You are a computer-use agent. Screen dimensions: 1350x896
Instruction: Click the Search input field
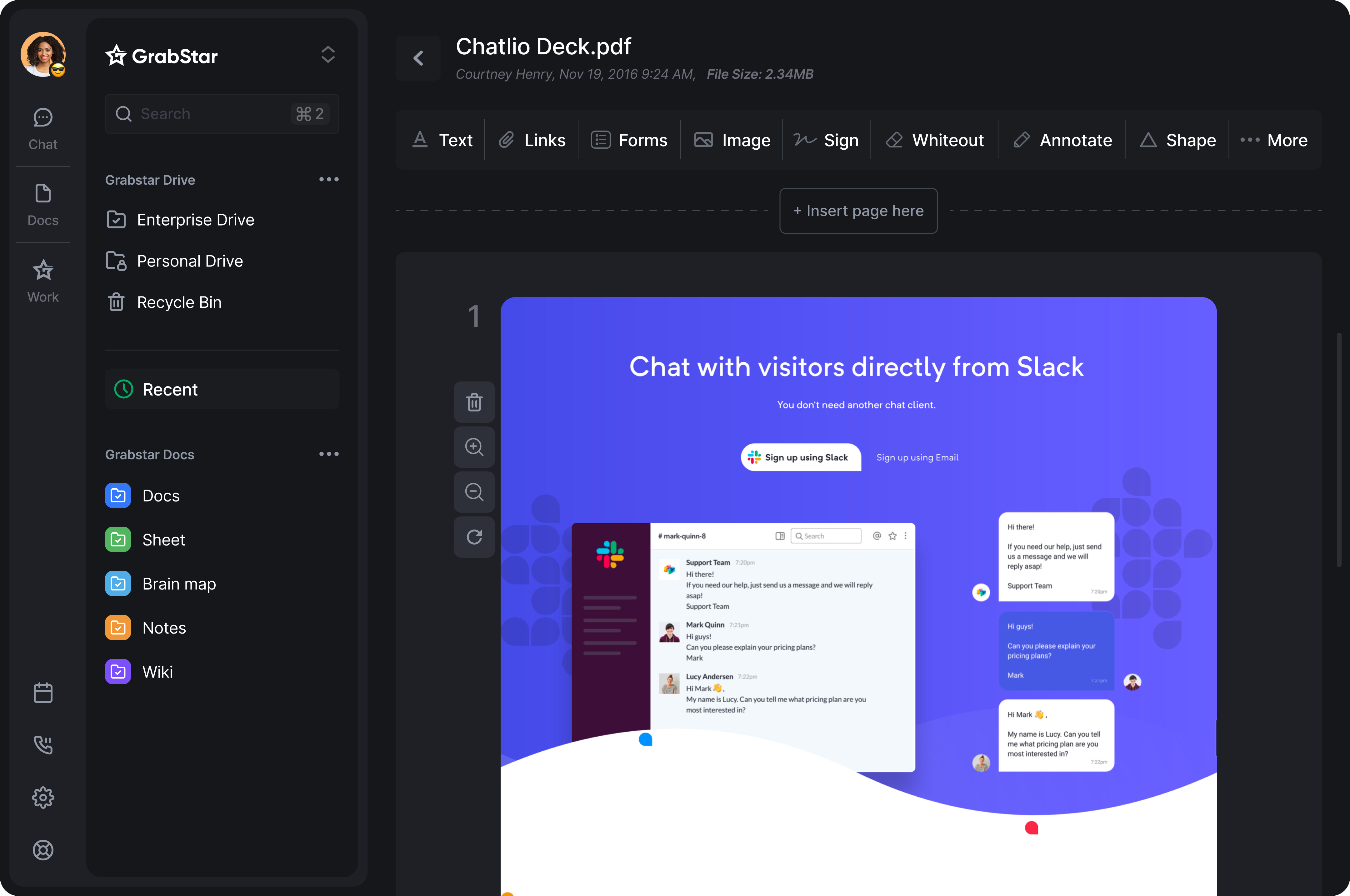point(222,114)
